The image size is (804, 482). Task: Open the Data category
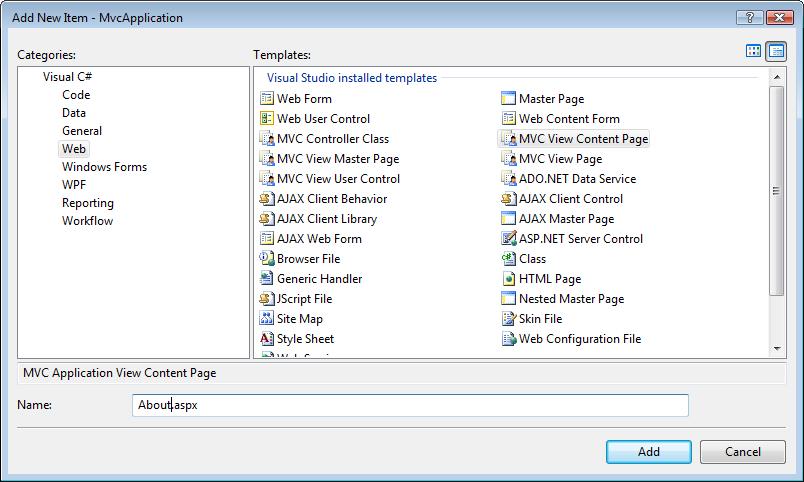(74, 113)
